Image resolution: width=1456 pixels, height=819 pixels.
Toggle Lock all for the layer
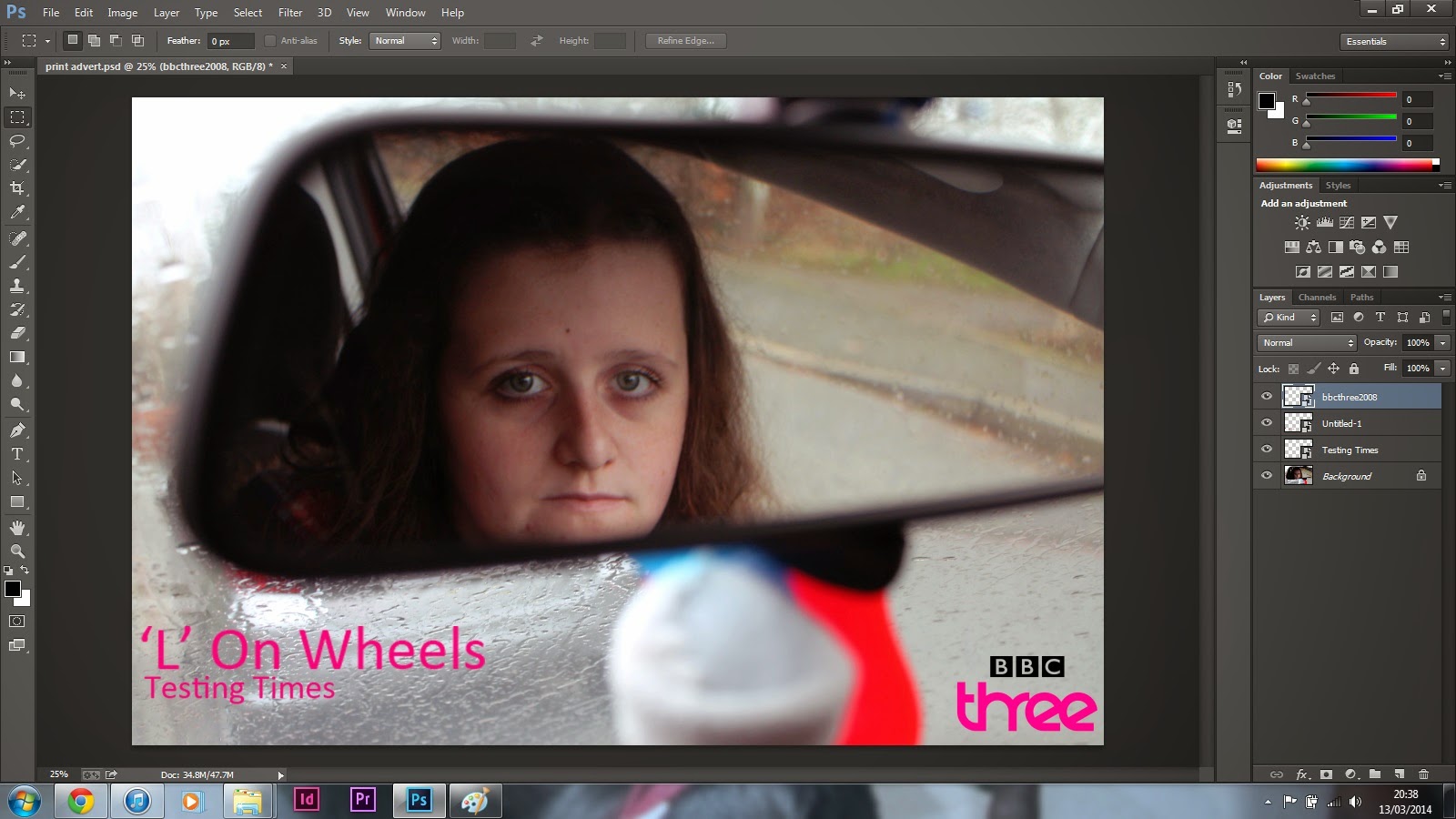point(1354,369)
